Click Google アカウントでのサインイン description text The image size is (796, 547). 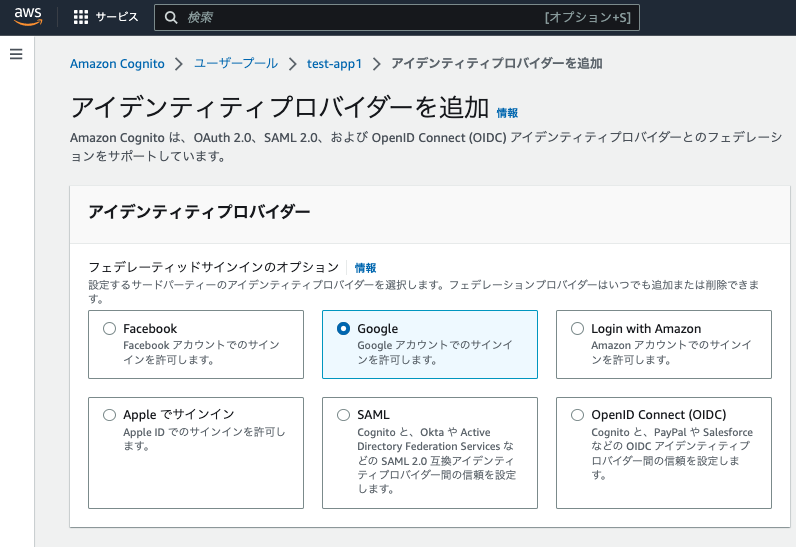coord(435,352)
